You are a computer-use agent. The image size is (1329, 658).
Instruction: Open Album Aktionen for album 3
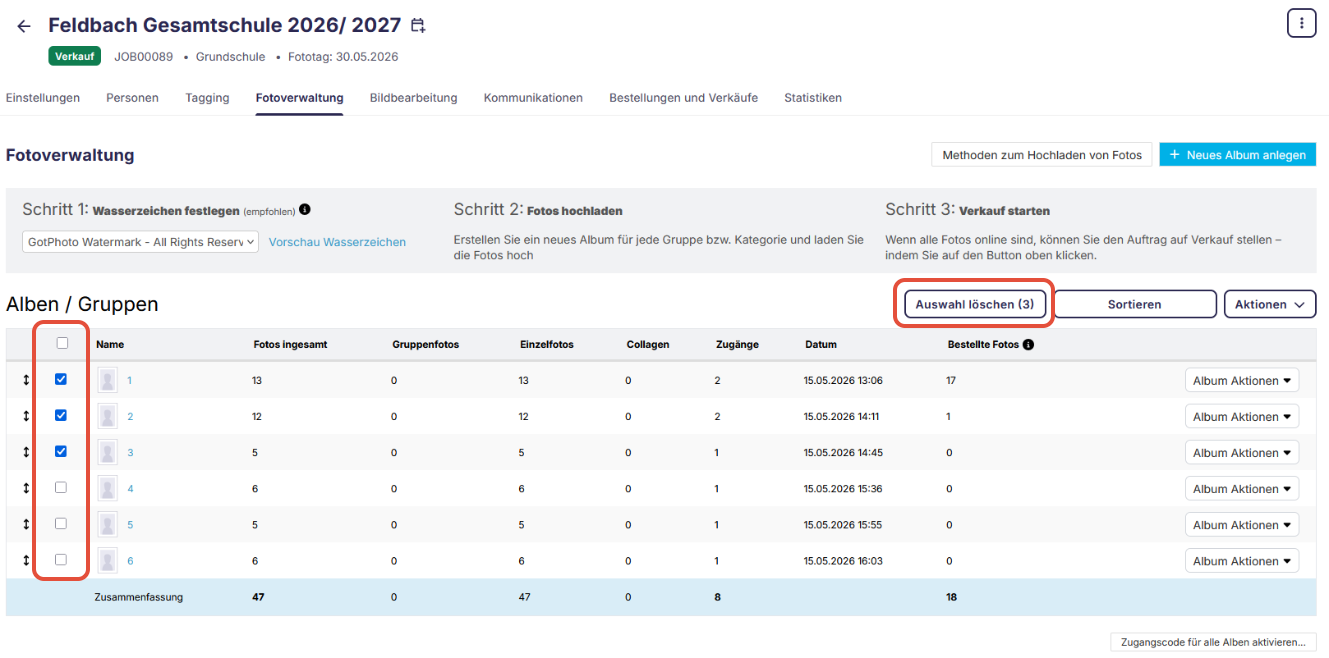pos(1242,453)
